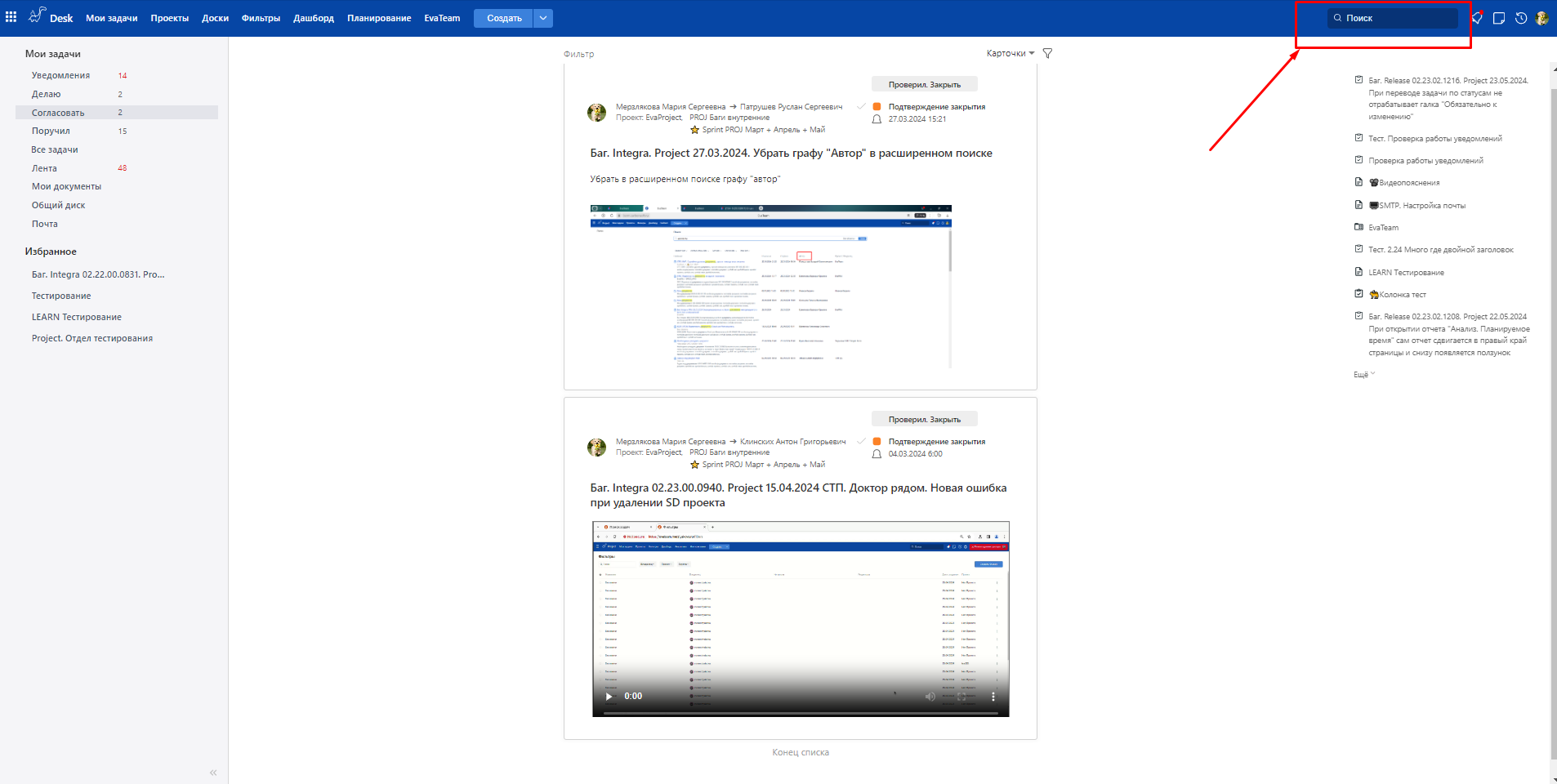1557x784 pixels.
Task: Click document icon beside SMTP. Настройка почты
Action: tap(1359, 205)
